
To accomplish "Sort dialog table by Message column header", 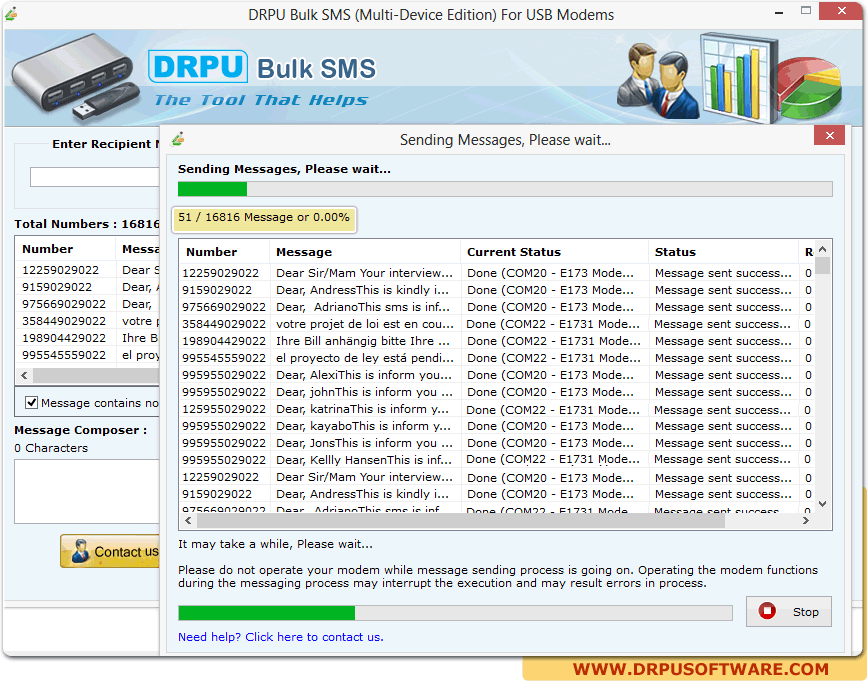I will point(365,252).
